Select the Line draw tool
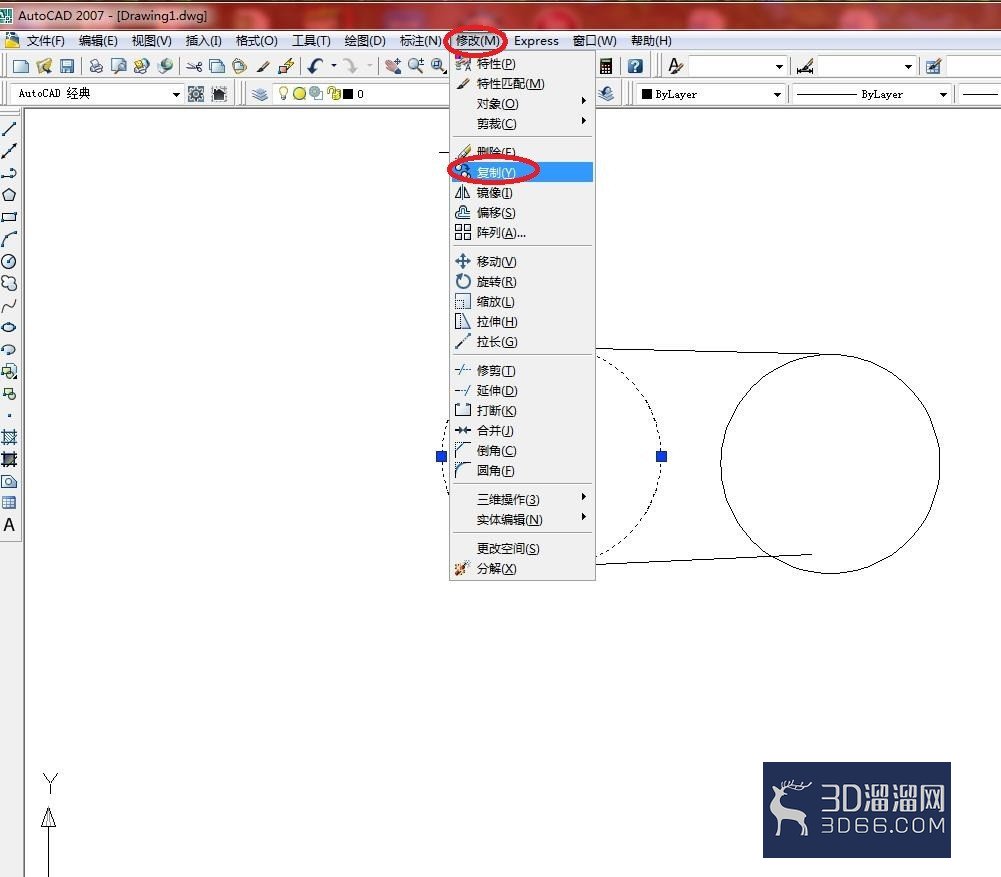 [x=9, y=129]
